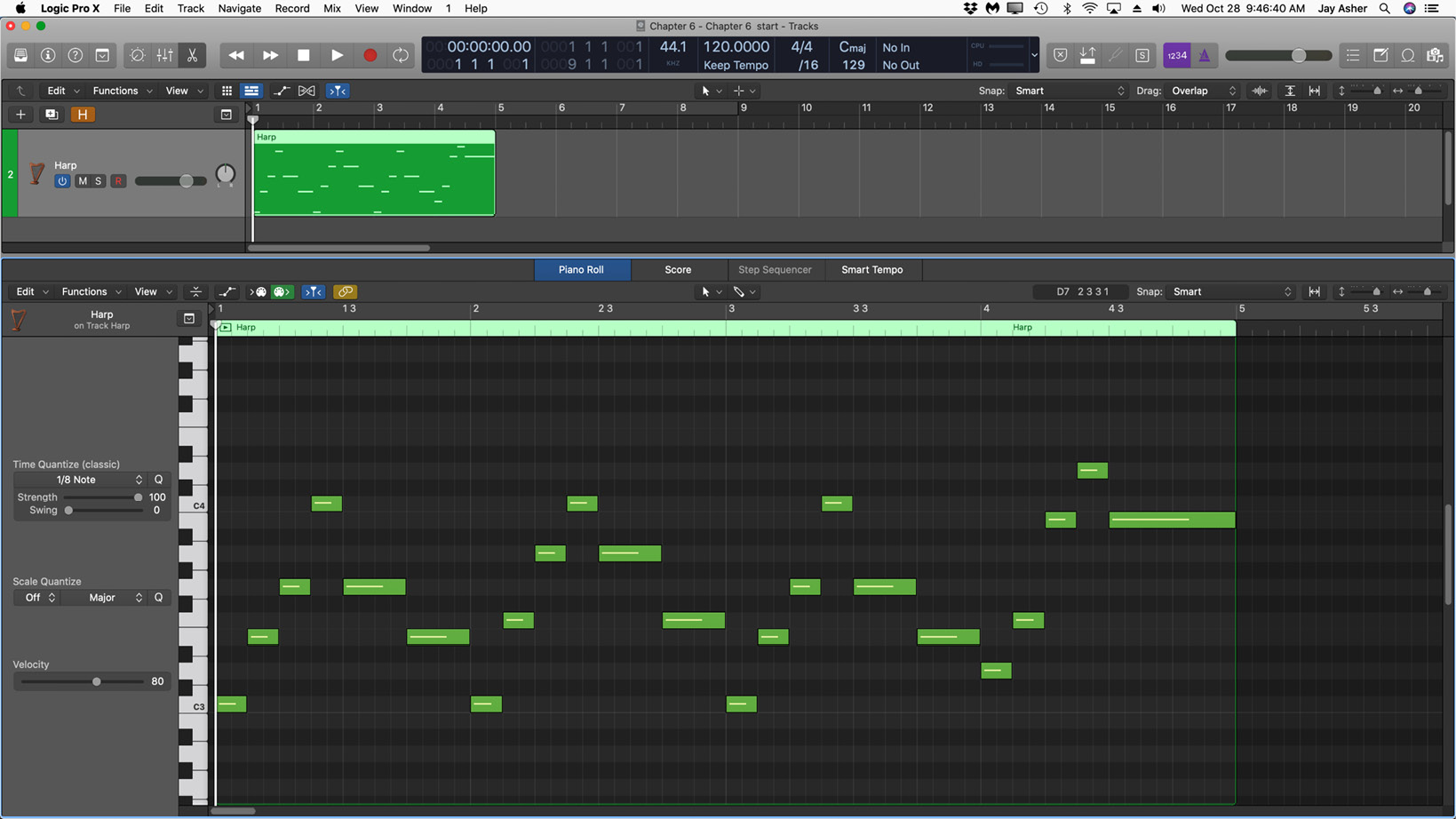Mute the Harp track
Image resolution: width=1456 pixels, height=819 pixels.
pyautogui.click(x=83, y=181)
